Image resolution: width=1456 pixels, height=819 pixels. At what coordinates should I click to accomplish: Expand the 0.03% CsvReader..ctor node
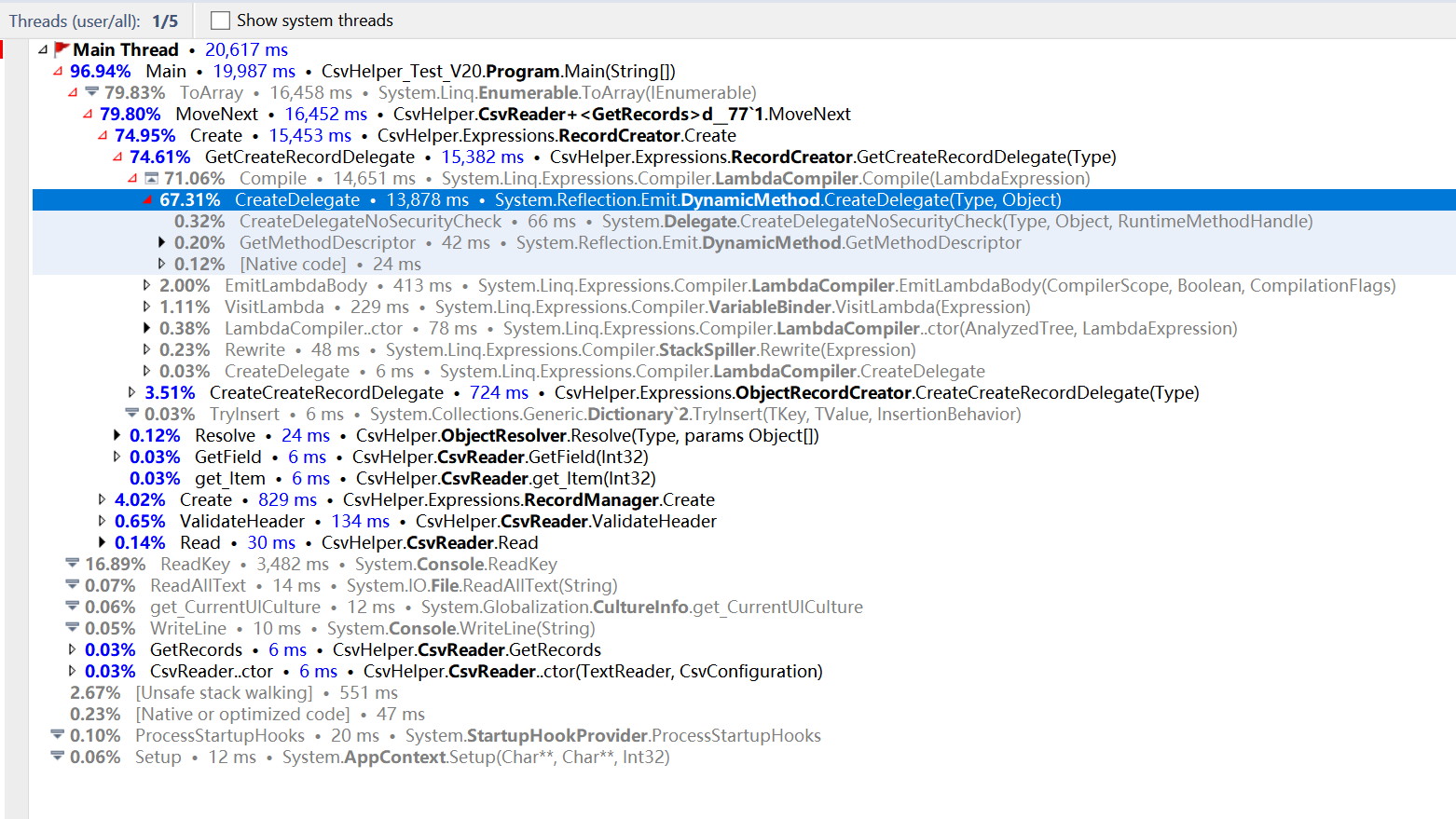click(73, 671)
